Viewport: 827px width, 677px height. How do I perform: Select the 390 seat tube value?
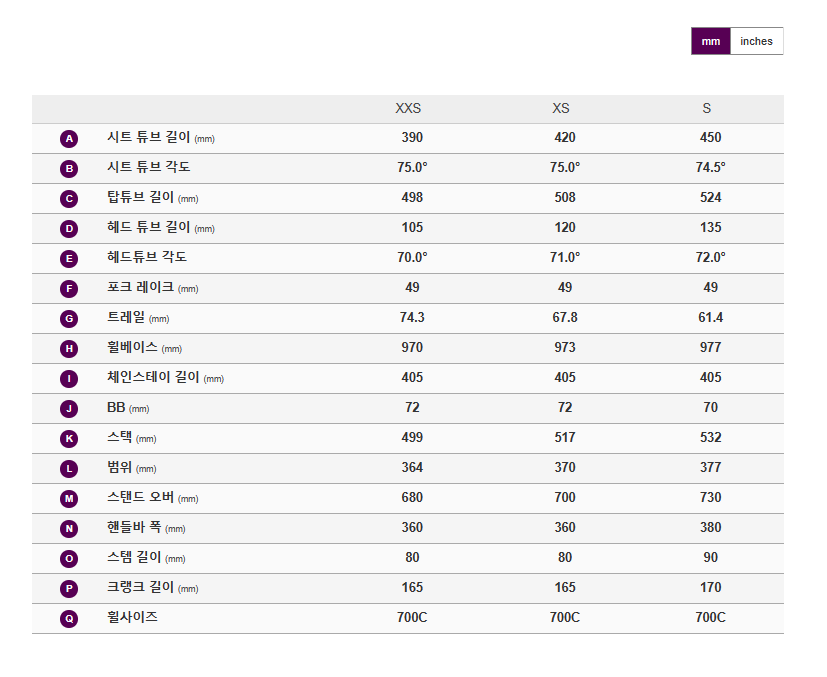click(412, 138)
